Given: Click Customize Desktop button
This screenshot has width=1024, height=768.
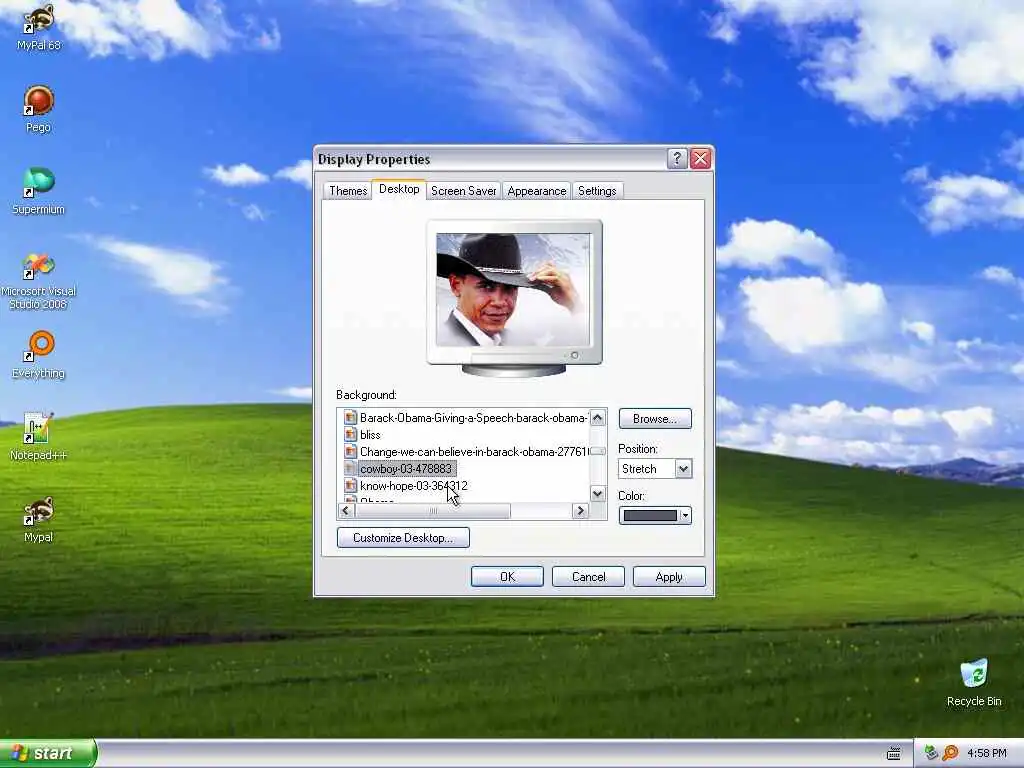Looking at the screenshot, I should [x=403, y=537].
